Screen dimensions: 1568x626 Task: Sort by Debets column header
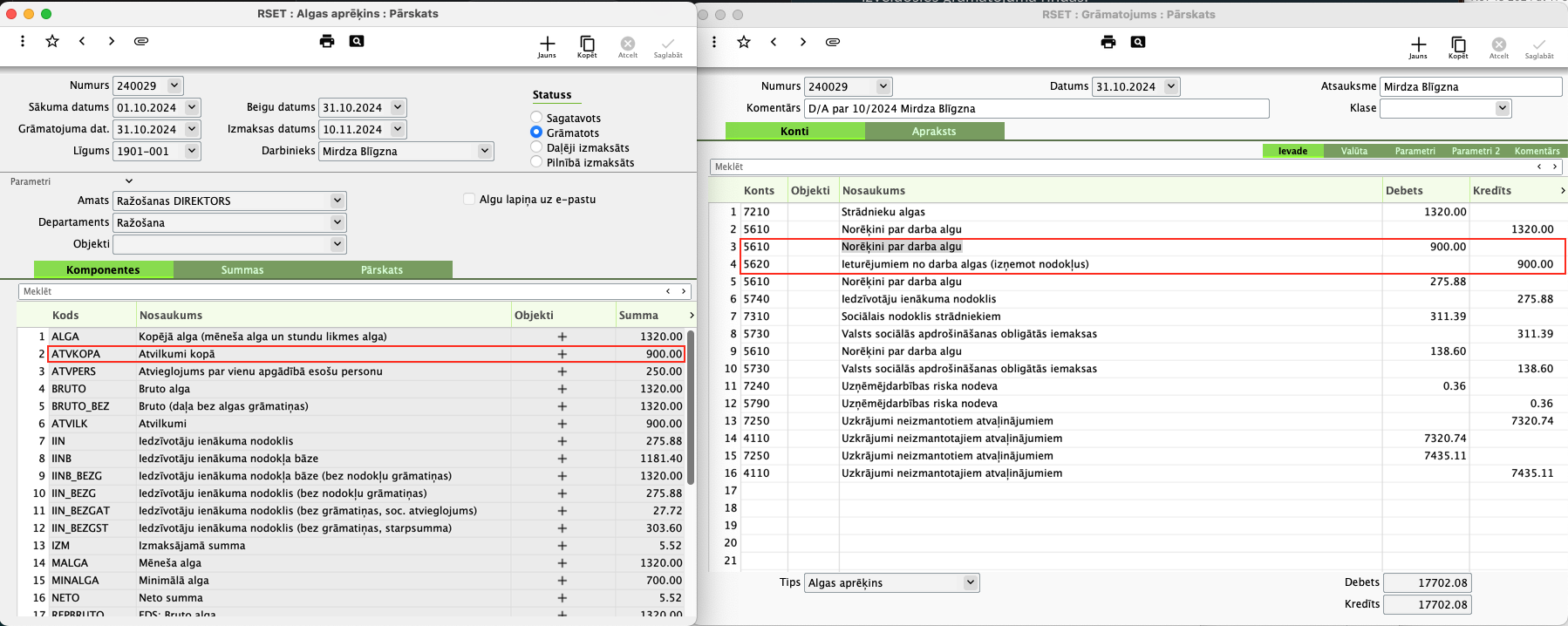tap(1404, 190)
